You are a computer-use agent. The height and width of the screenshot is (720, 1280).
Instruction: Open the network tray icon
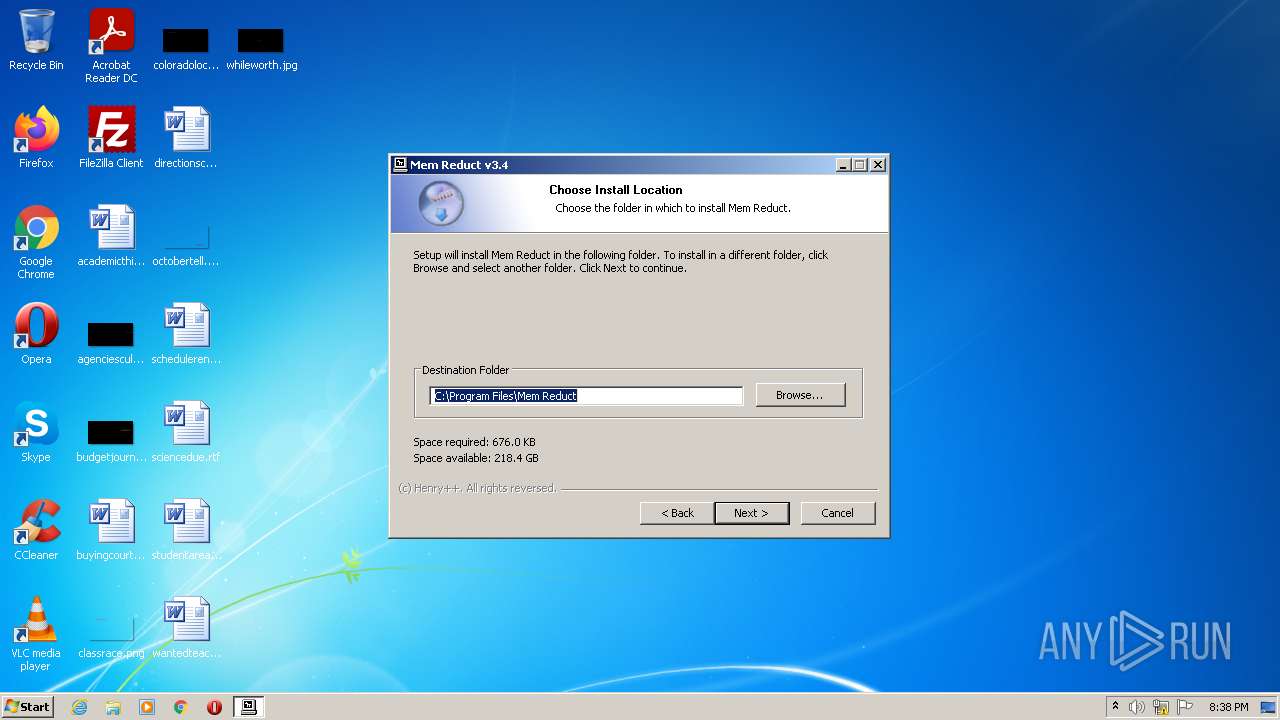1161,707
